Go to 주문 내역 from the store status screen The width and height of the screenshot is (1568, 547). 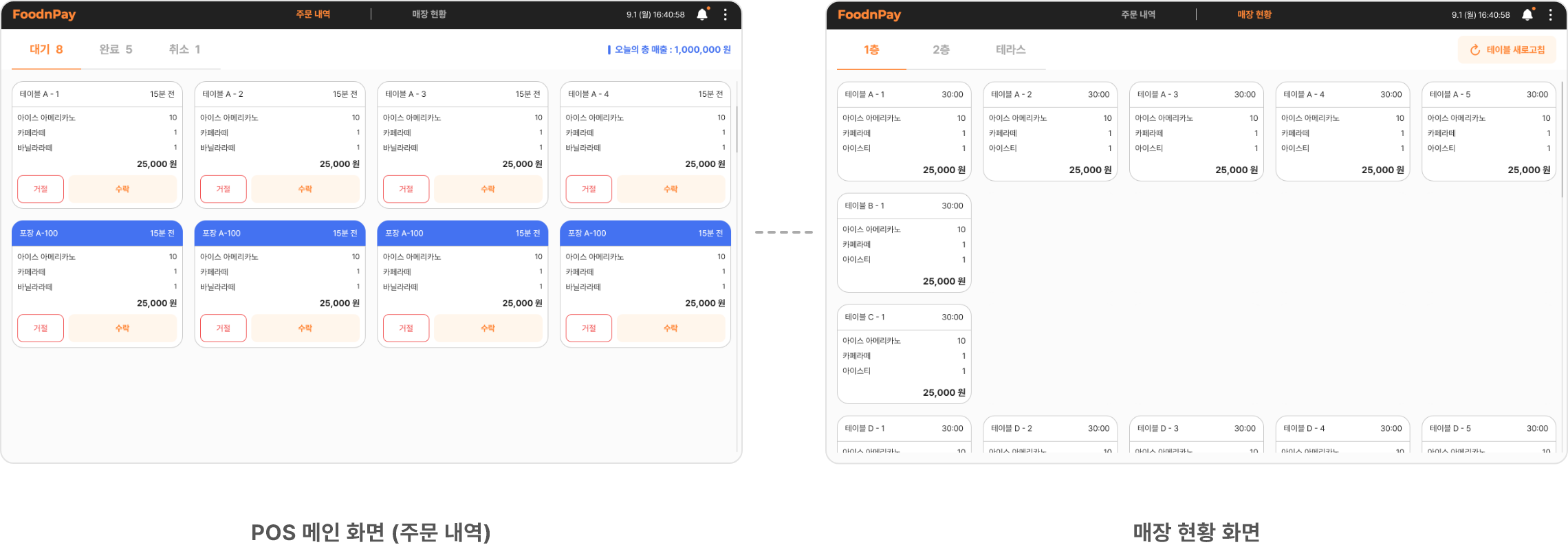[x=1138, y=14]
